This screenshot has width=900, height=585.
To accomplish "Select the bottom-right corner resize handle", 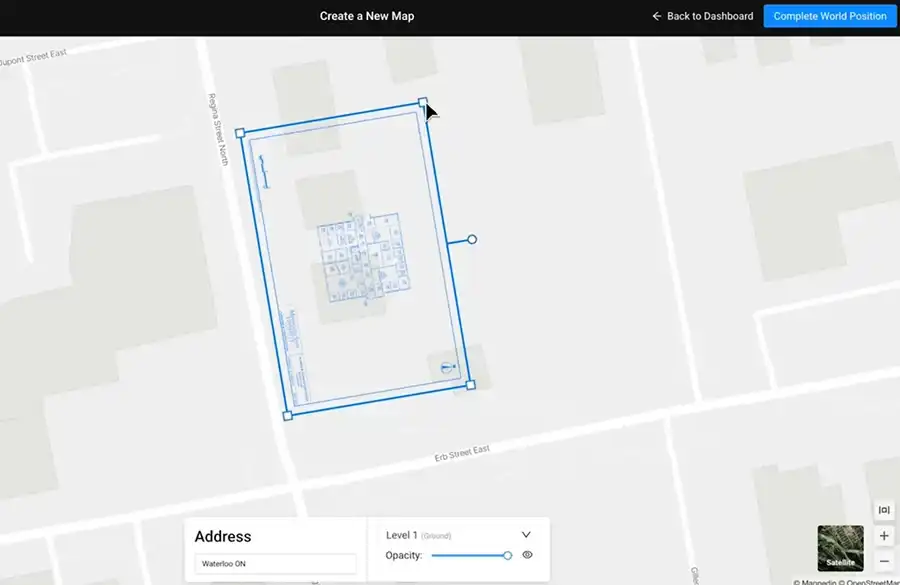I will (470, 385).
